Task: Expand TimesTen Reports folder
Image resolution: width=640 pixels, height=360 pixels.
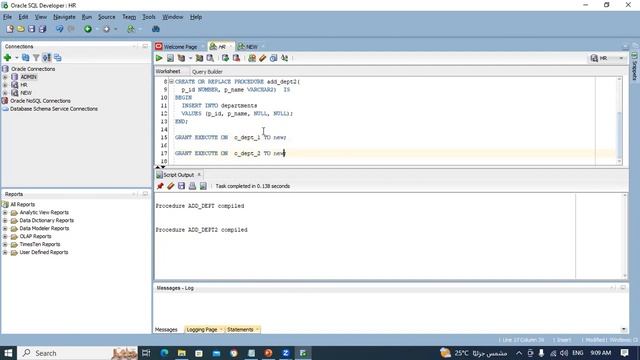Action: [x=5, y=244]
